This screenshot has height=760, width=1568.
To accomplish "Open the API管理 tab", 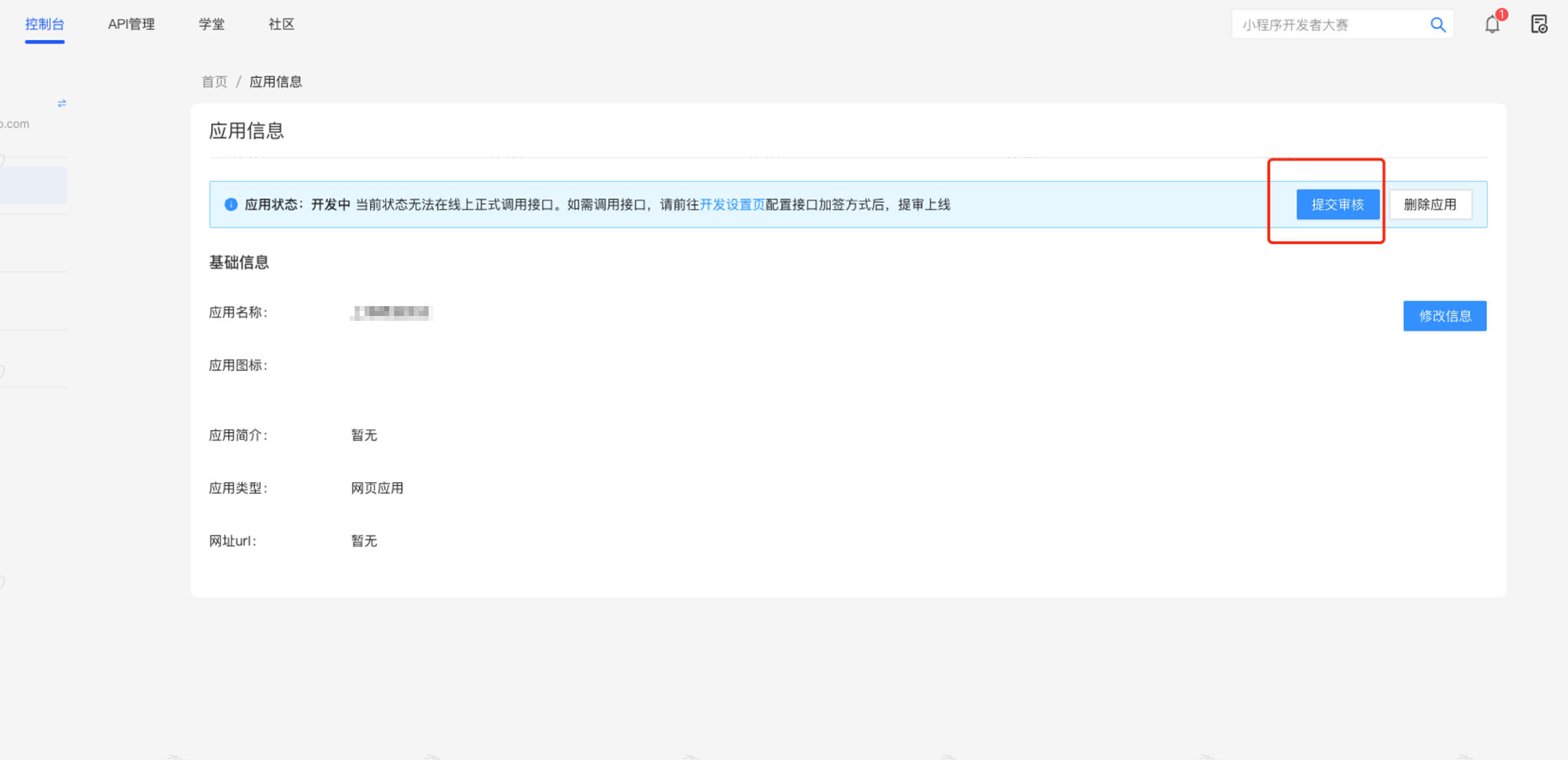I will point(131,25).
